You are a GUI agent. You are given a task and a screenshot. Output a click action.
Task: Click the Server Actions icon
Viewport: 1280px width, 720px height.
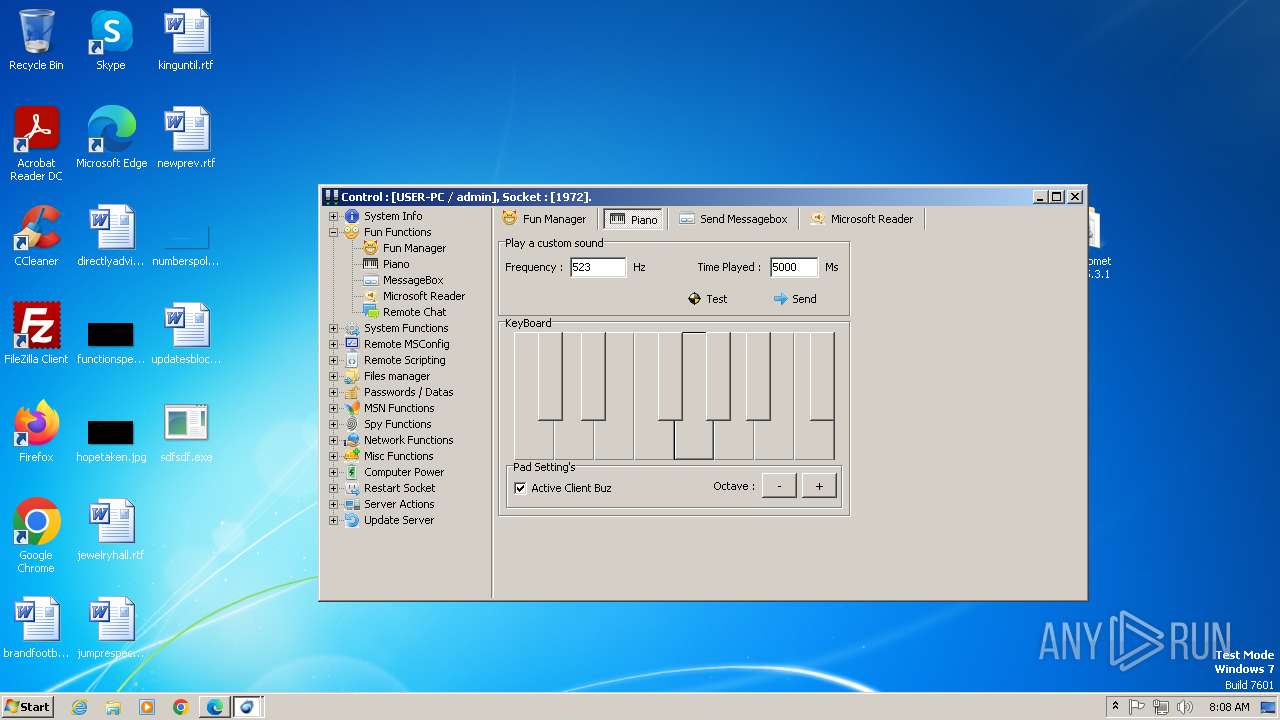tap(351, 504)
